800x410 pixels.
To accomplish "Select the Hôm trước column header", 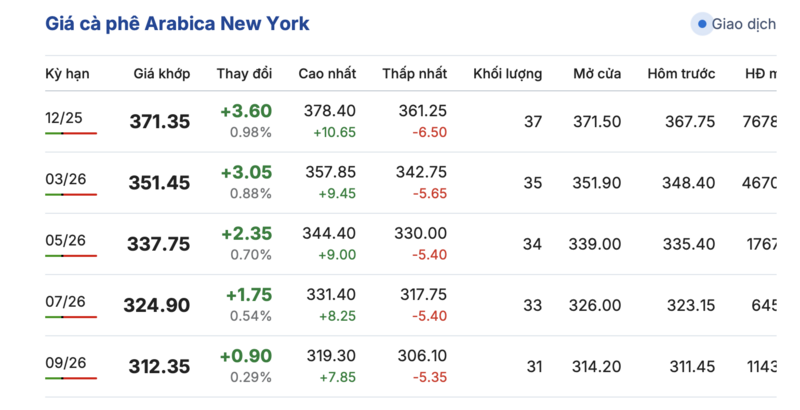I will coord(681,74).
